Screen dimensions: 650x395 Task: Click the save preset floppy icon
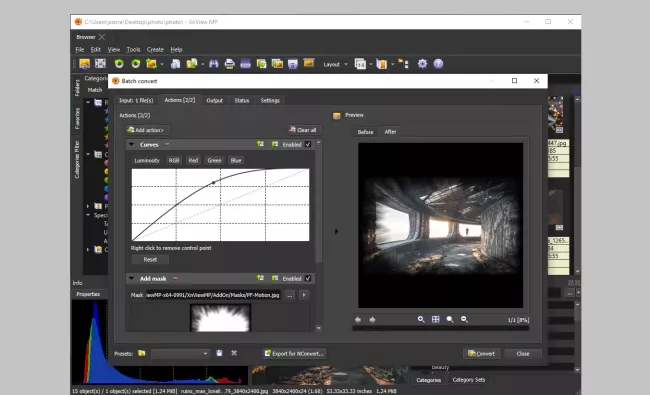pos(219,353)
